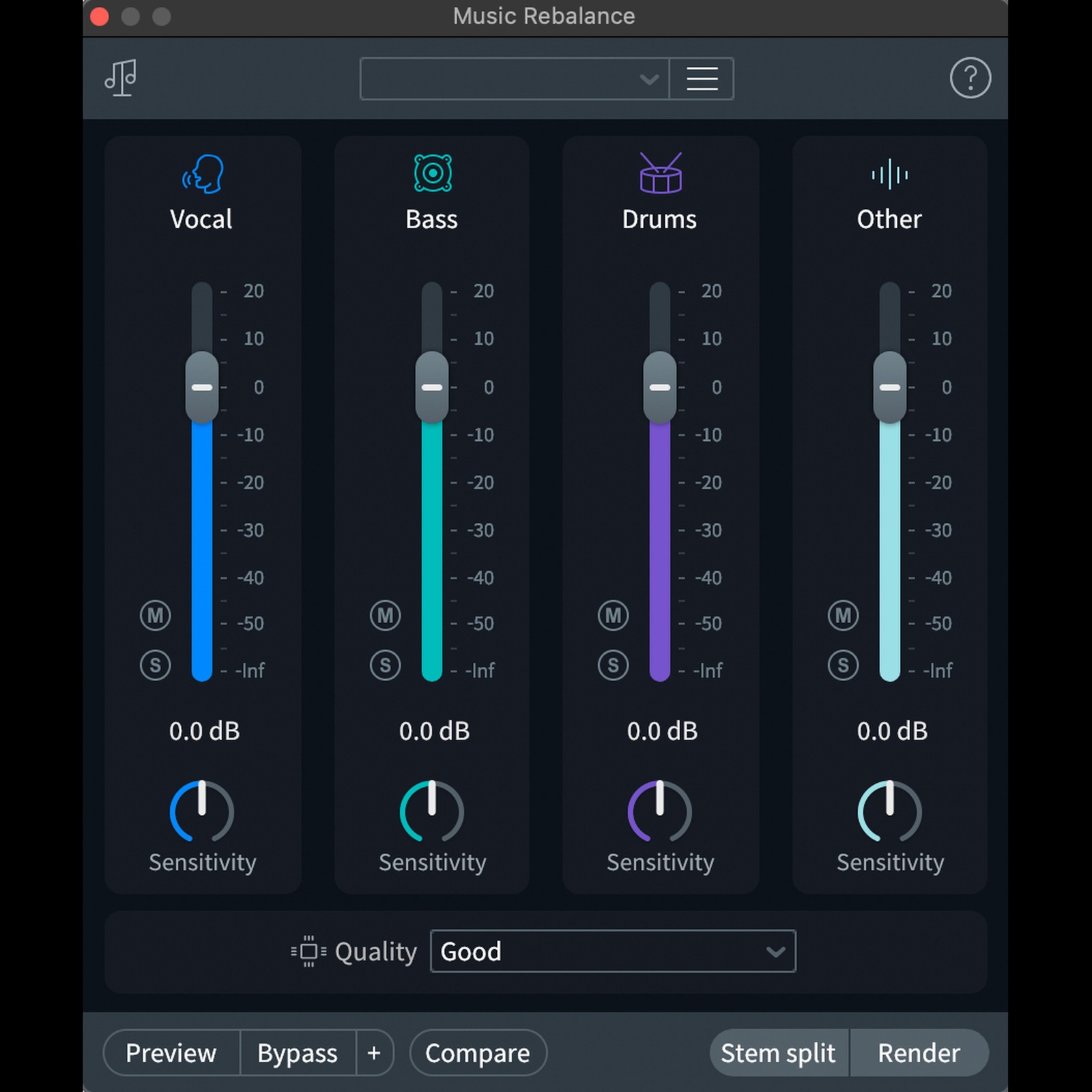The width and height of the screenshot is (1092, 1092).
Task: Turn the Drums Sensitivity knob
Action: 659,814
